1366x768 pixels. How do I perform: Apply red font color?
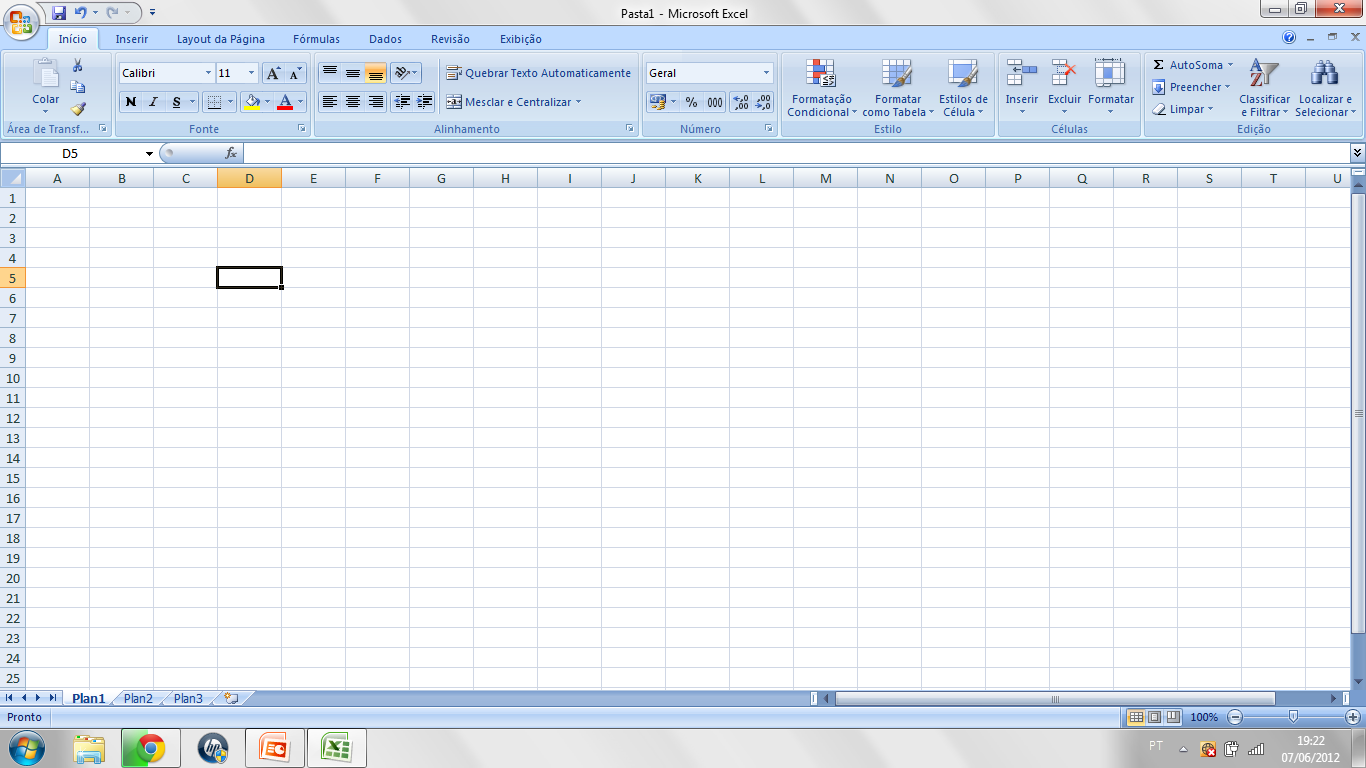[285, 102]
